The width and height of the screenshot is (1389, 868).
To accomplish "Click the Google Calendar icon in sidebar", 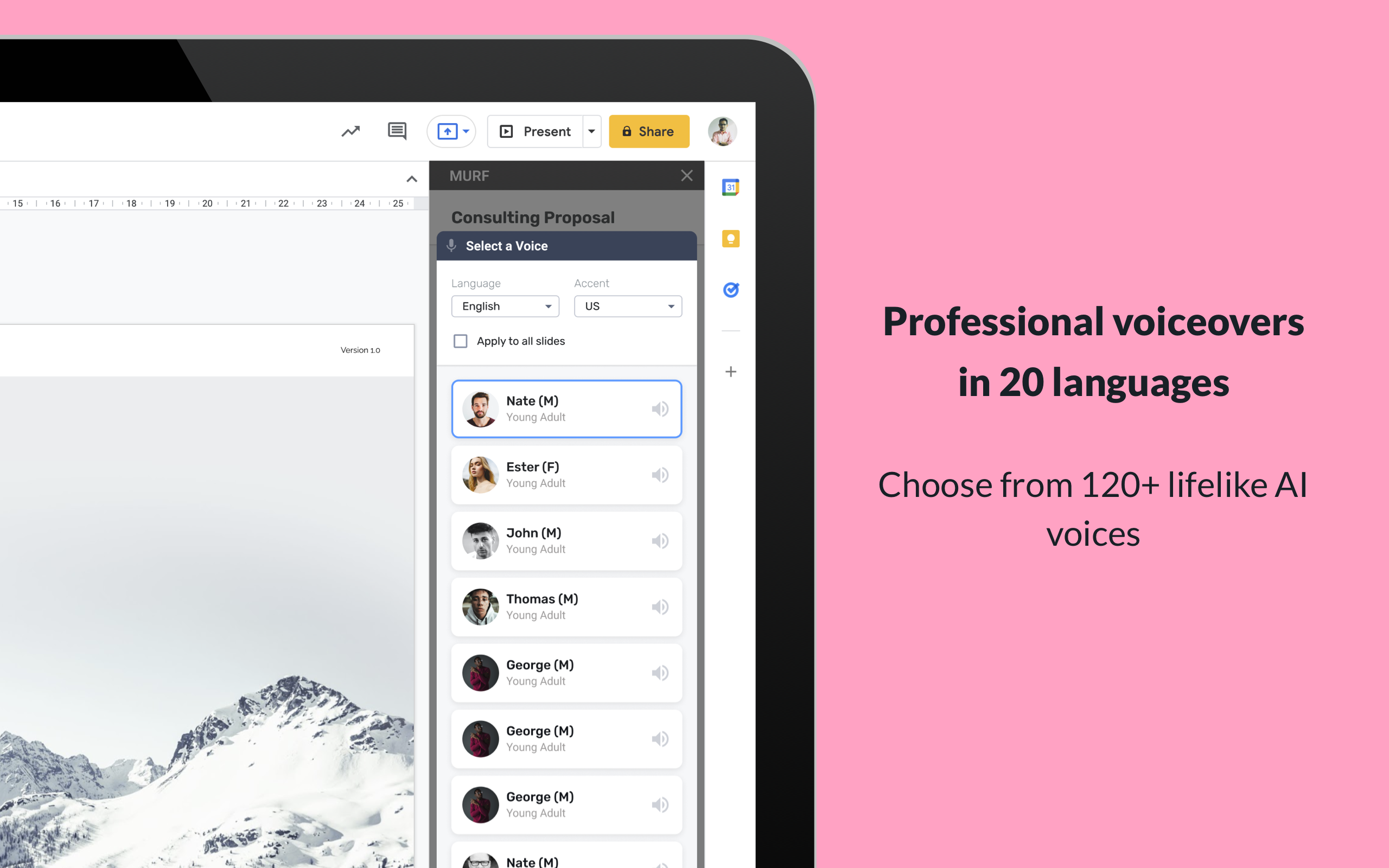I will coord(730,188).
